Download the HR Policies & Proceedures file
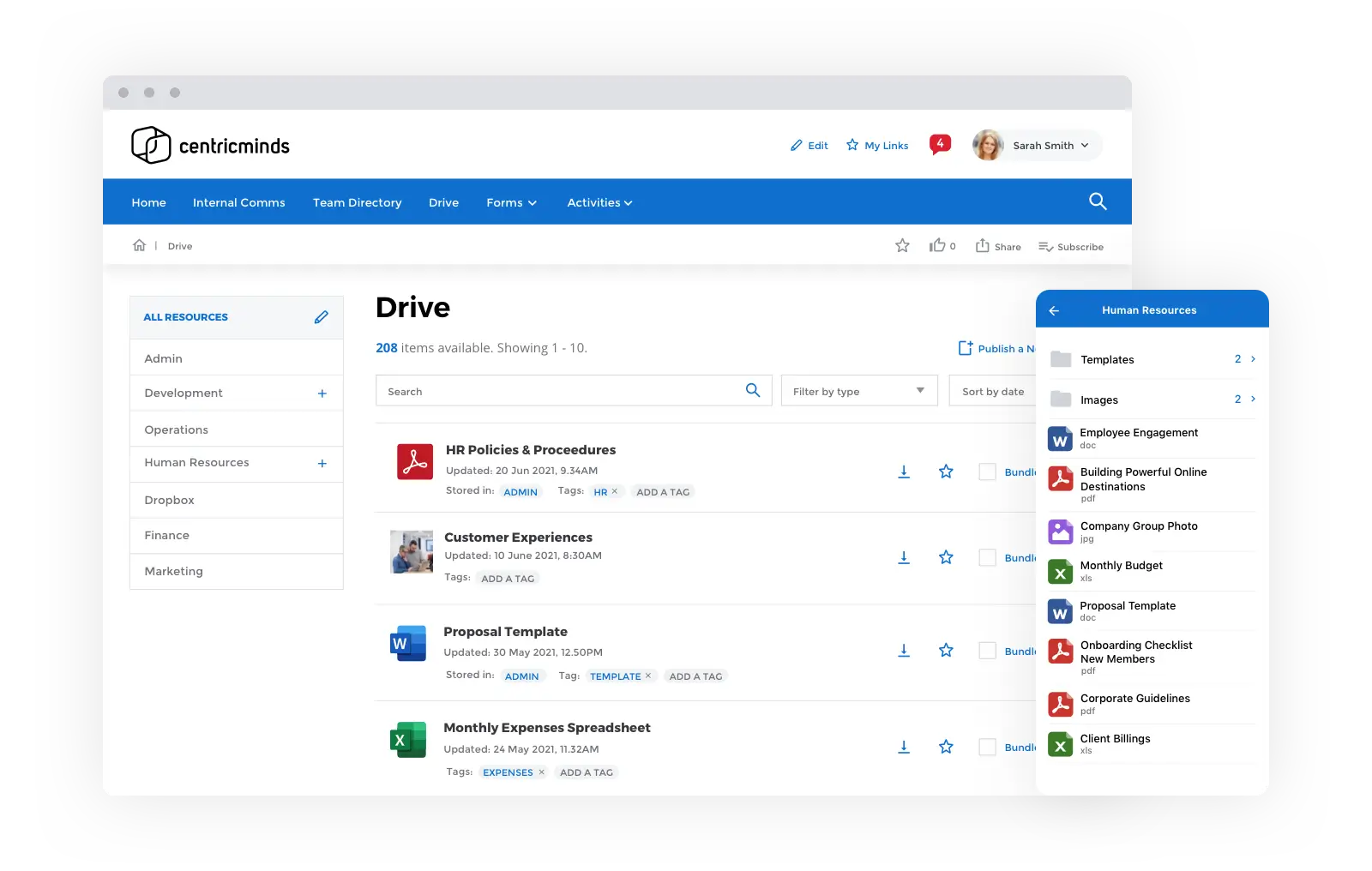The width and height of the screenshot is (1372, 871). coord(904,472)
